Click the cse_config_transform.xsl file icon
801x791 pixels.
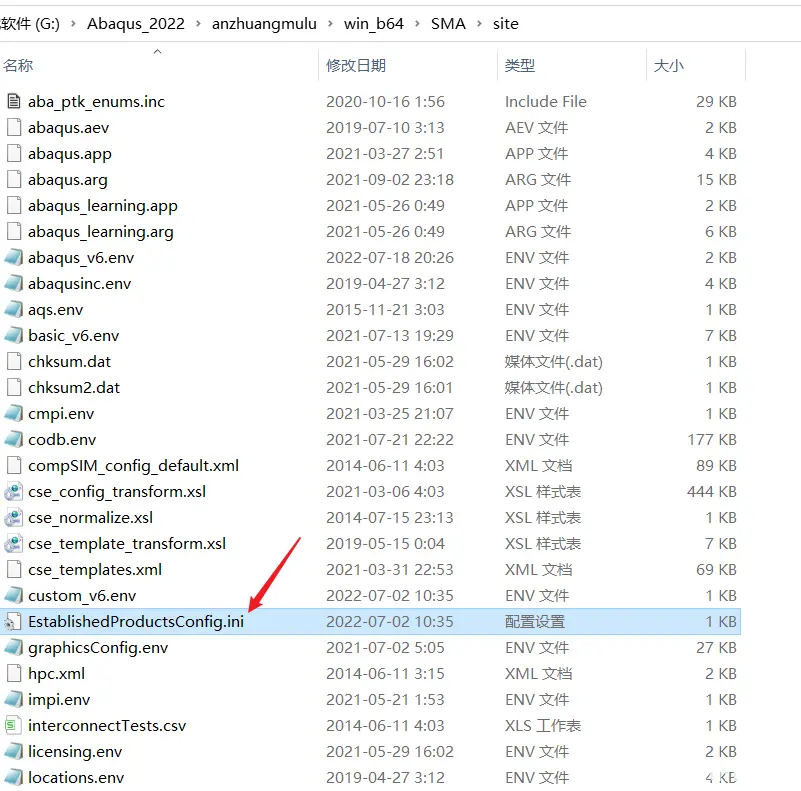[14, 492]
